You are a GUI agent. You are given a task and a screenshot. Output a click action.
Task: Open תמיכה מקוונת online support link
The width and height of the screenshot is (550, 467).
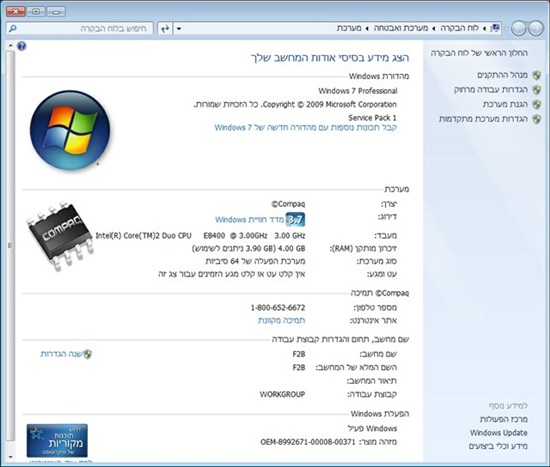[x=282, y=320]
